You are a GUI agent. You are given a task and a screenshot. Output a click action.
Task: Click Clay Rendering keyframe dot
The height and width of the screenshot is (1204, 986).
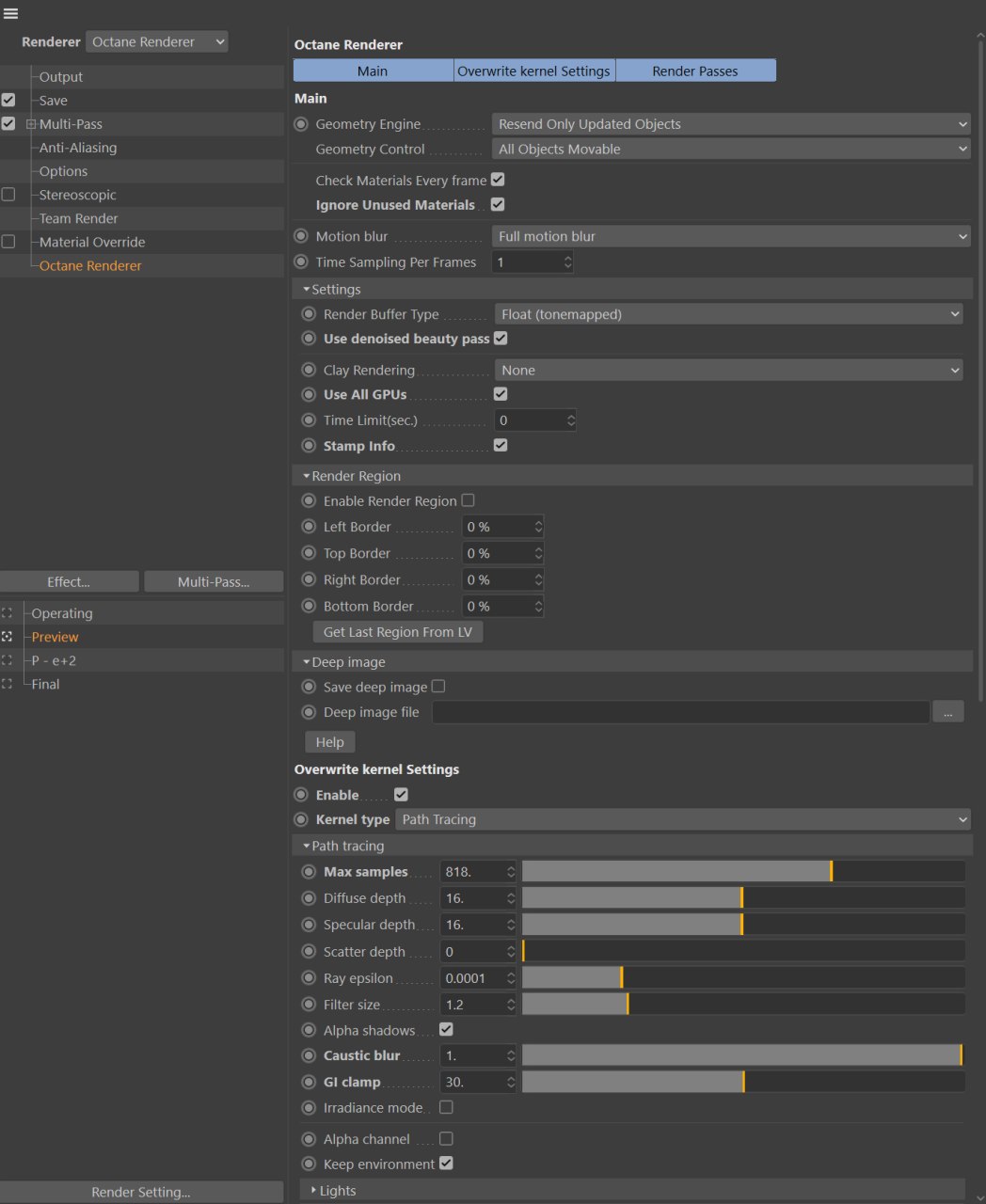309,371
